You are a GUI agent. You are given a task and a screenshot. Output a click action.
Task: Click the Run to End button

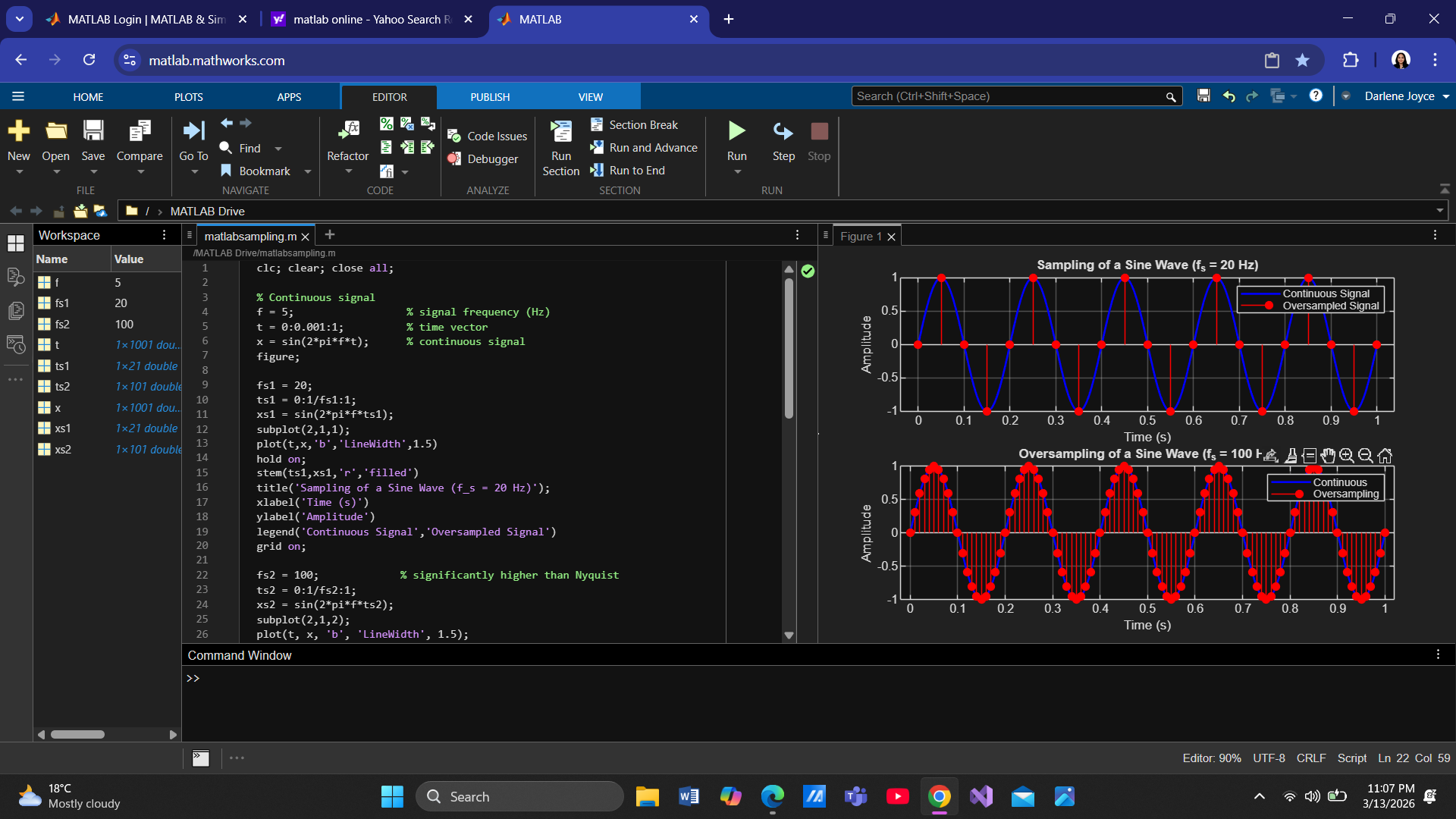coord(637,171)
